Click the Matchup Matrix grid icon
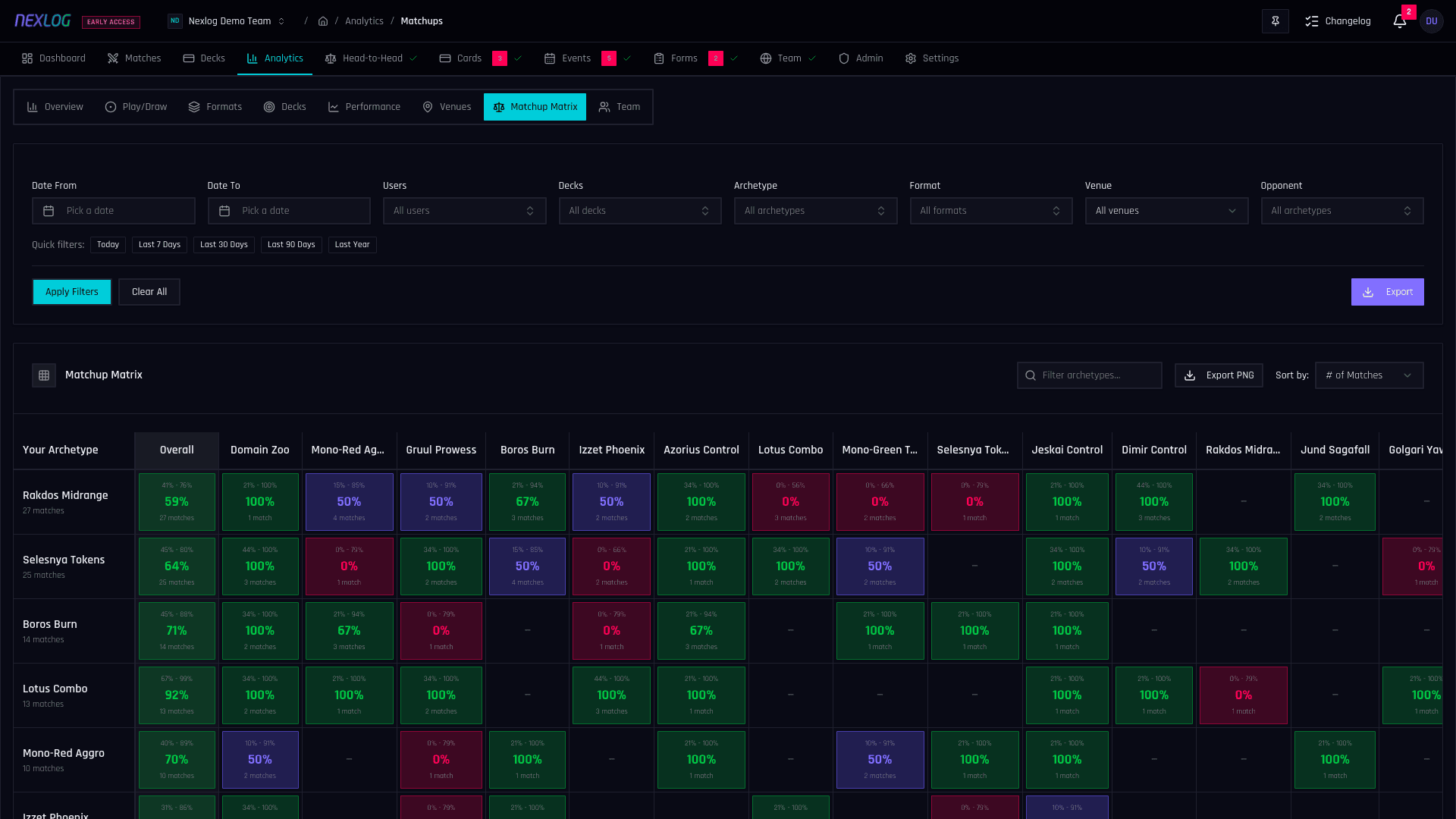Image resolution: width=1456 pixels, height=819 pixels. click(x=44, y=375)
